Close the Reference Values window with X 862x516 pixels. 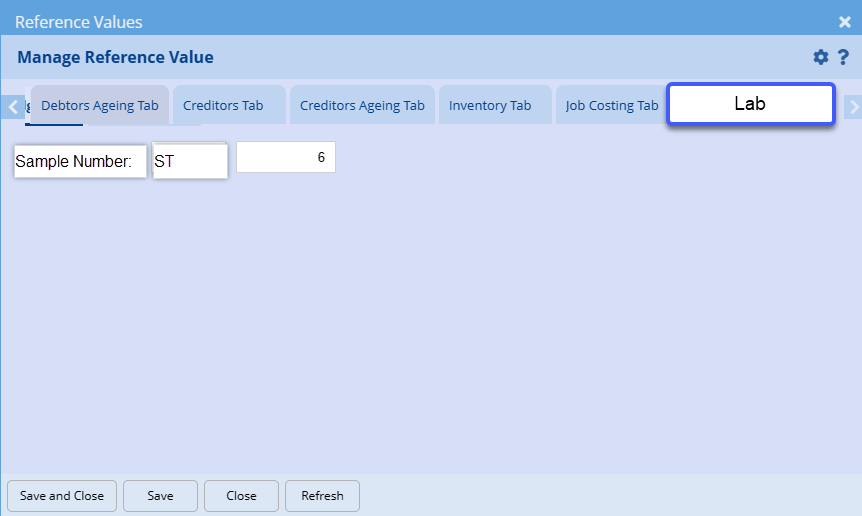coord(844,22)
